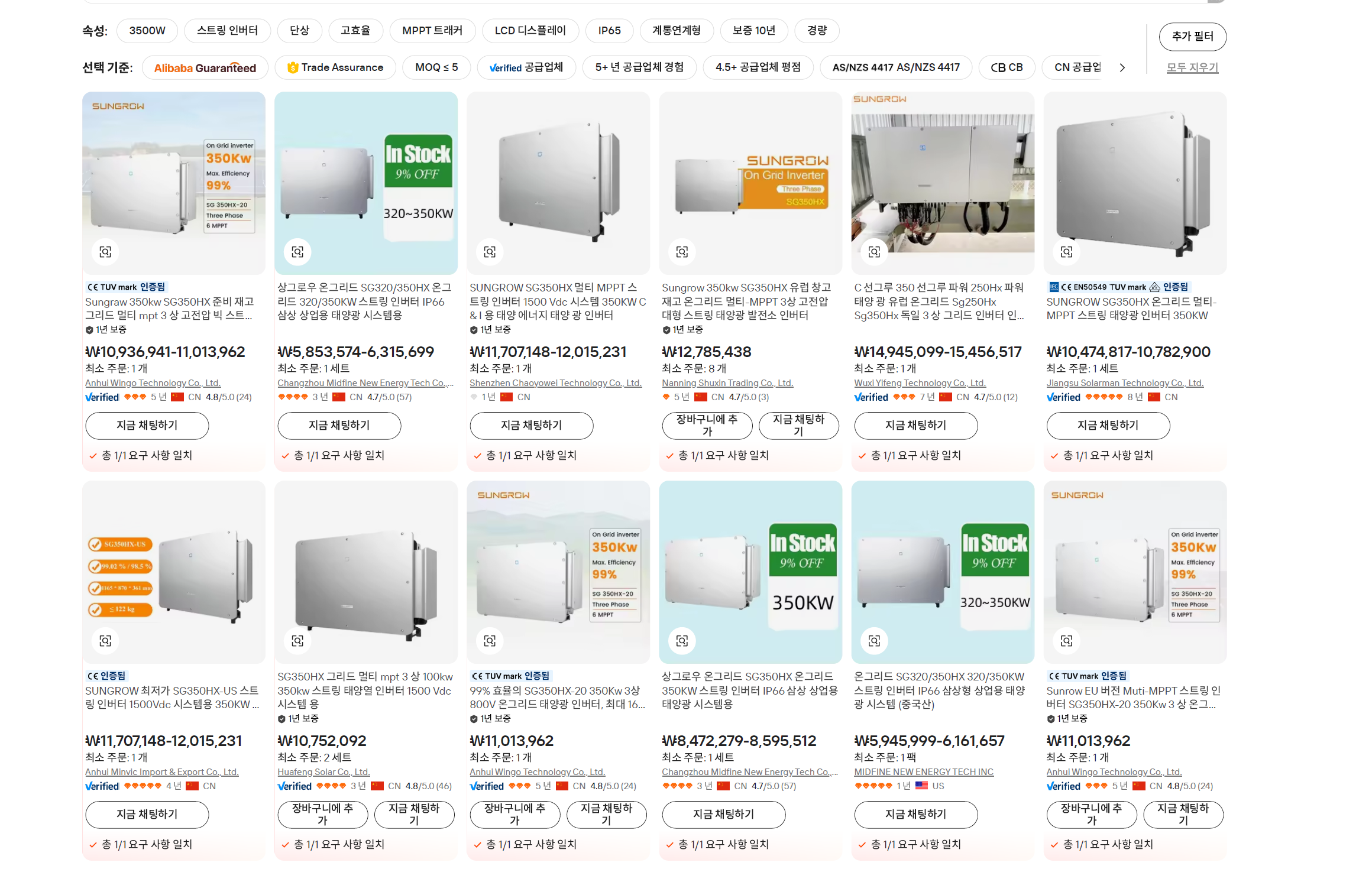Toggle the 보증 10년 filter chip

(754, 31)
